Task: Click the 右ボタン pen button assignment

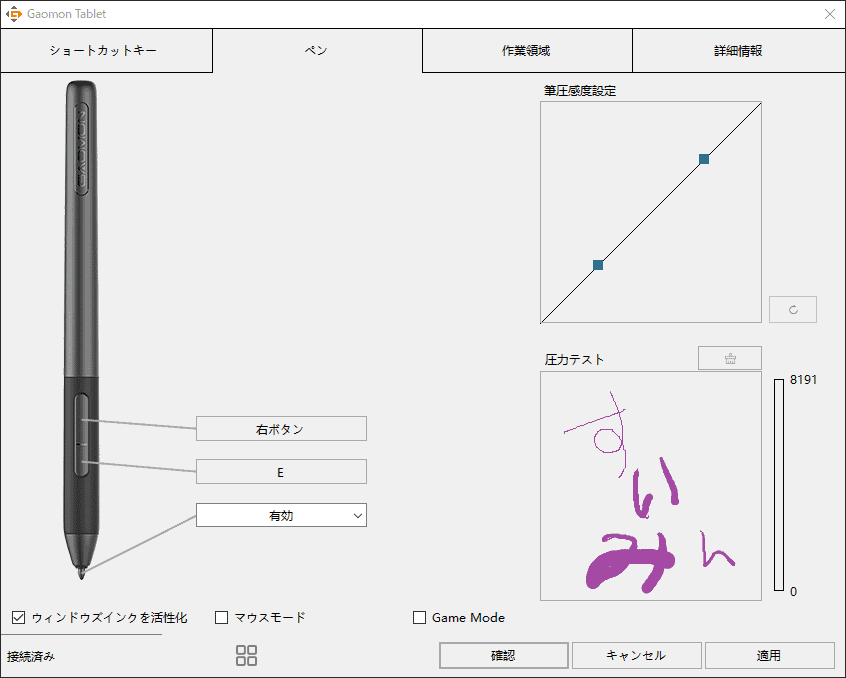Action: point(281,429)
